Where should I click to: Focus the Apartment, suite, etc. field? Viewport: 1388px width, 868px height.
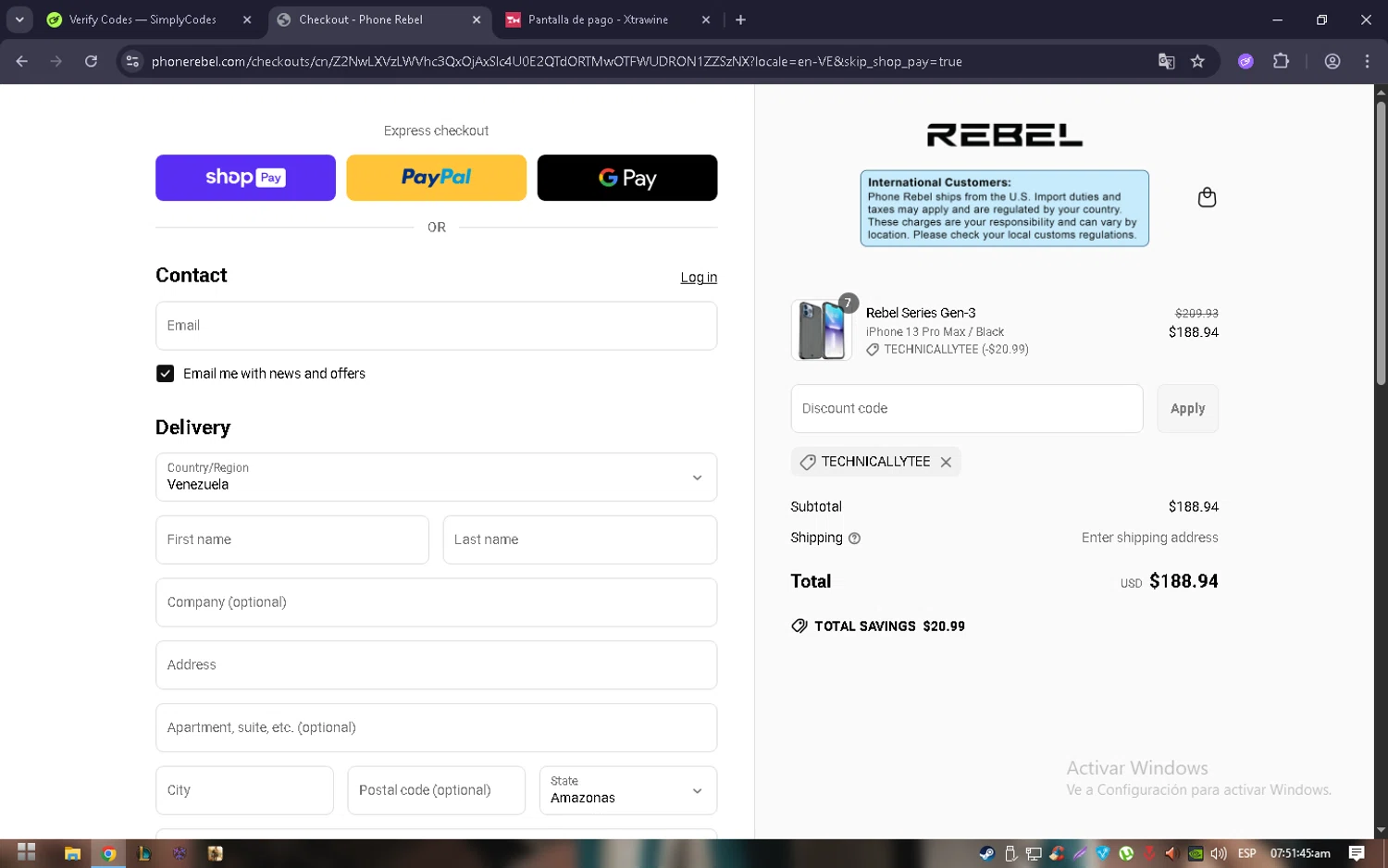436,727
